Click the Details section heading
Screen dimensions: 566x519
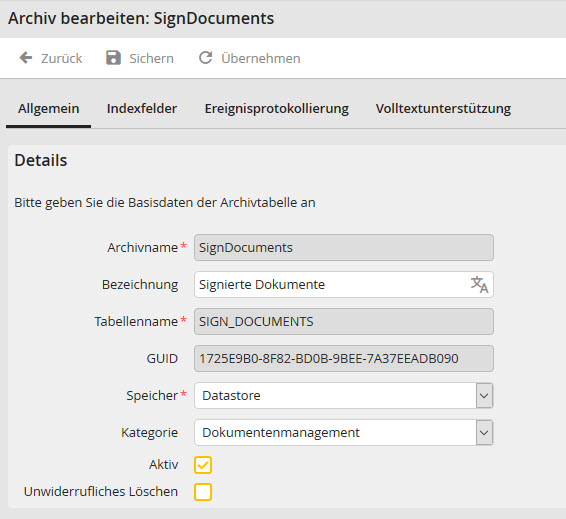pyautogui.click(x=41, y=160)
